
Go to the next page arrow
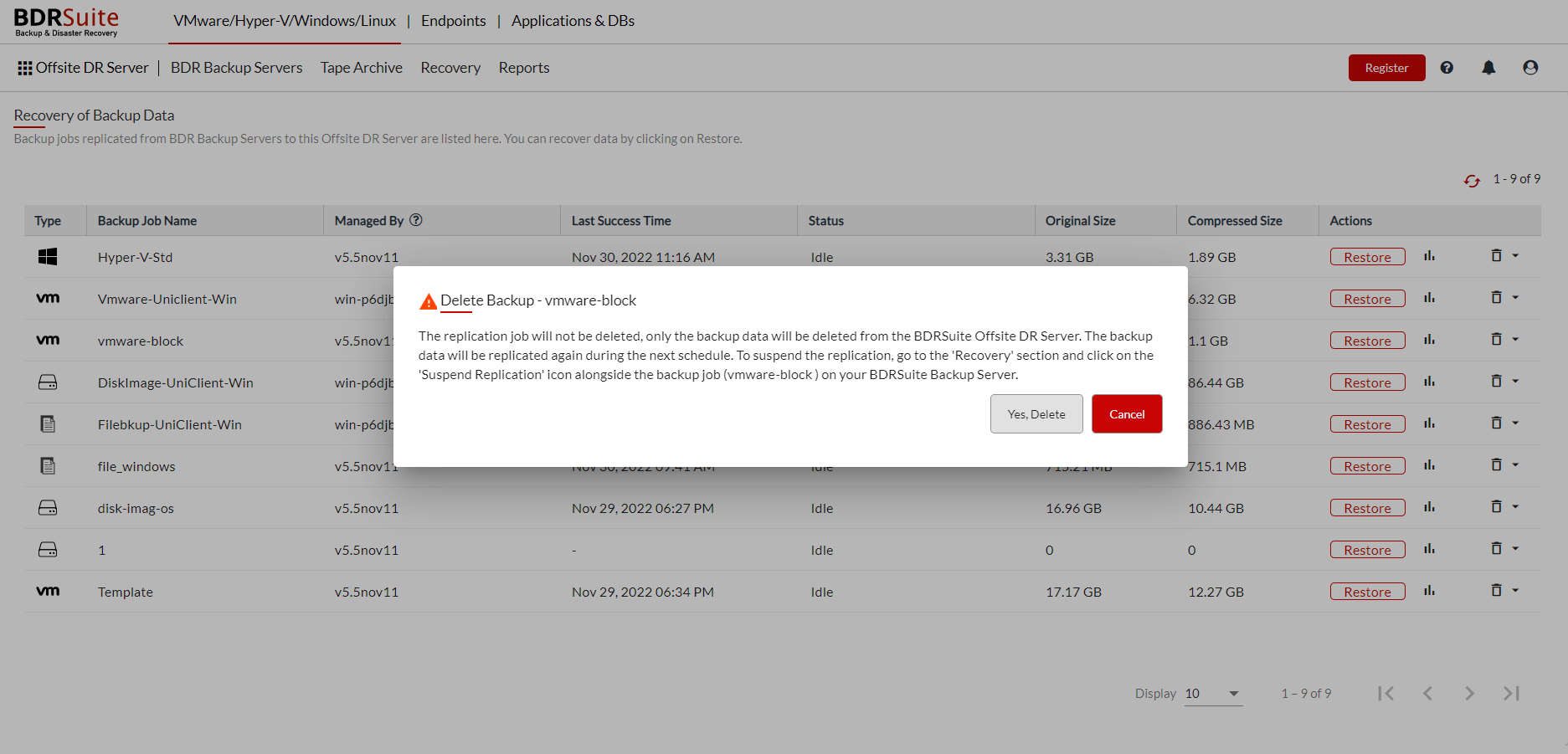pos(1469,693)
